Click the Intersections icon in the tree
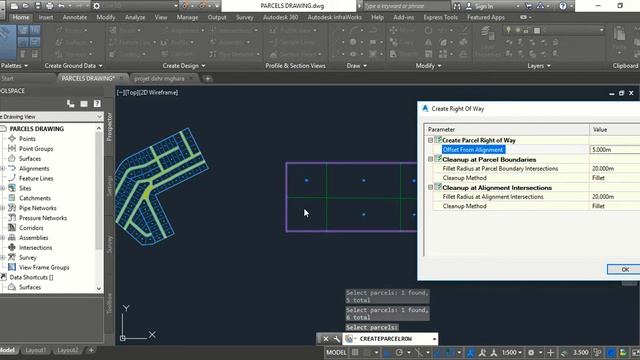The image size is (640, 360). click(x=12, y=247)
